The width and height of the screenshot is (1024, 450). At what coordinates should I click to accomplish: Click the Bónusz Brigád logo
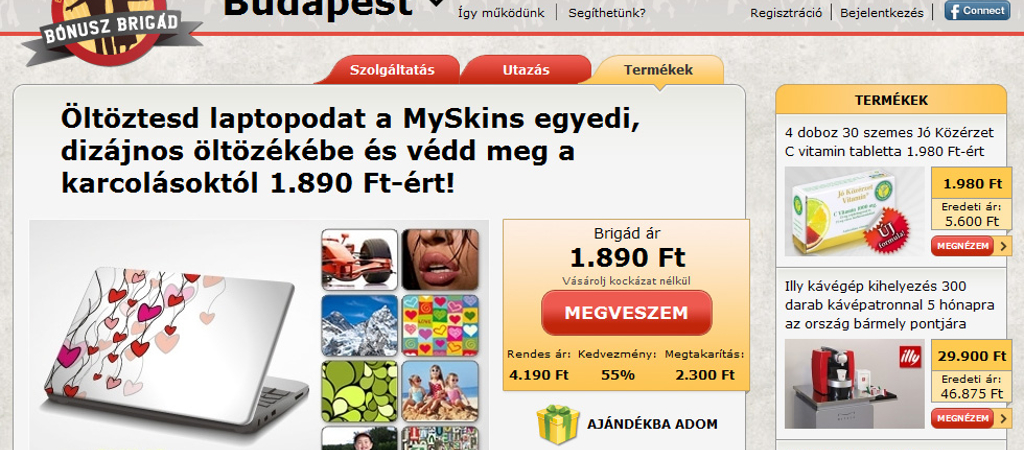(111, 29)
